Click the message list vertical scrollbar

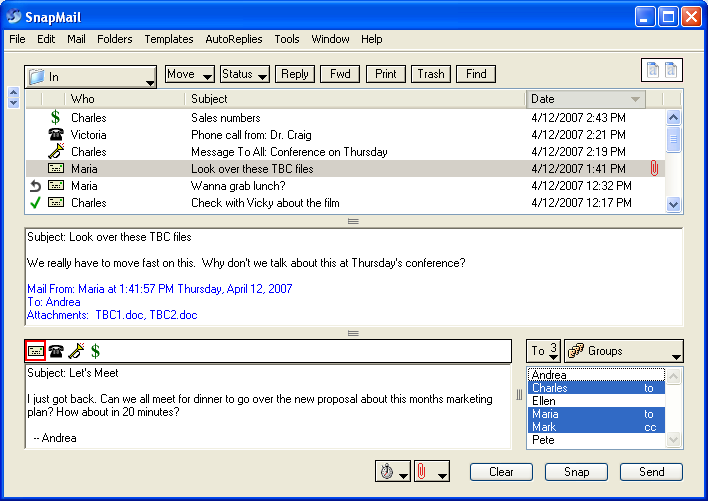(673, 160)
